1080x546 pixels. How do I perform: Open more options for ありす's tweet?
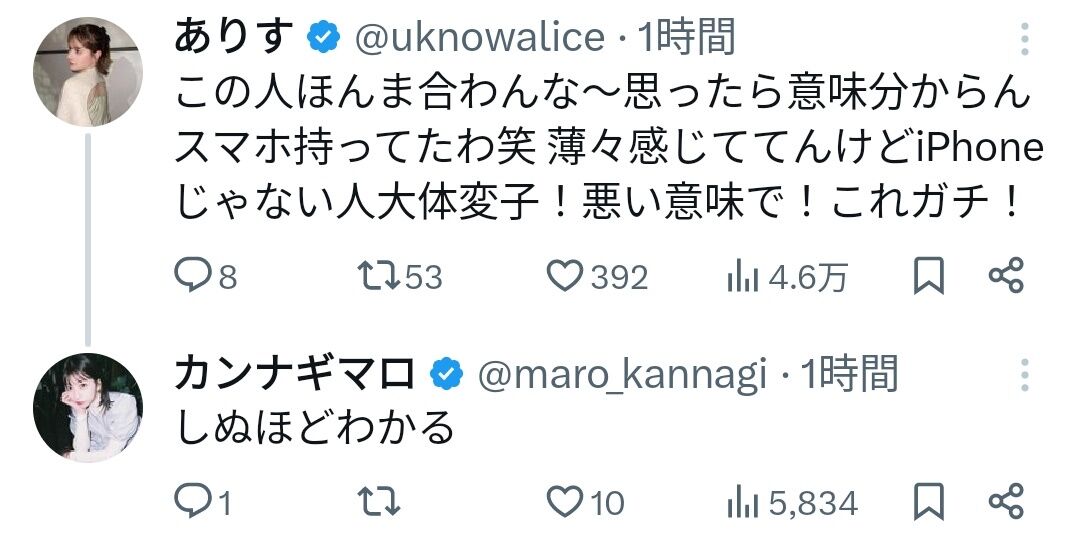[1025, 39]
